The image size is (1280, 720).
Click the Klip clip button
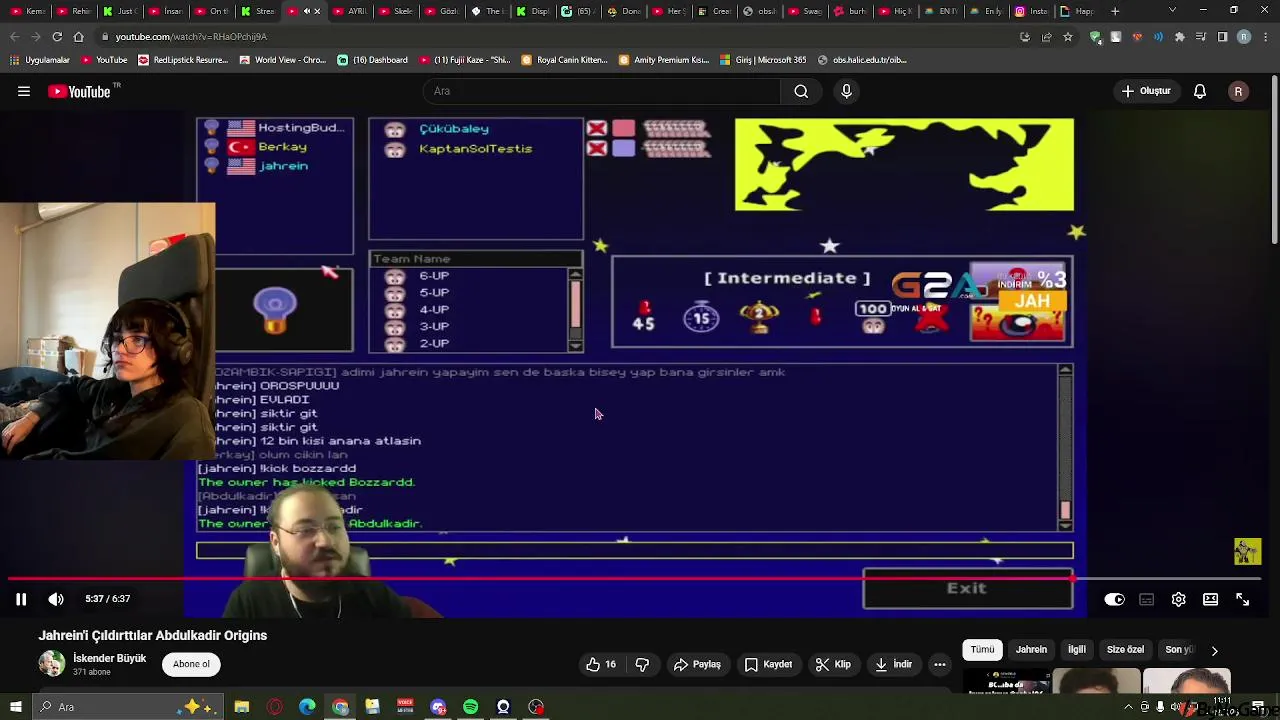point(833,664)
